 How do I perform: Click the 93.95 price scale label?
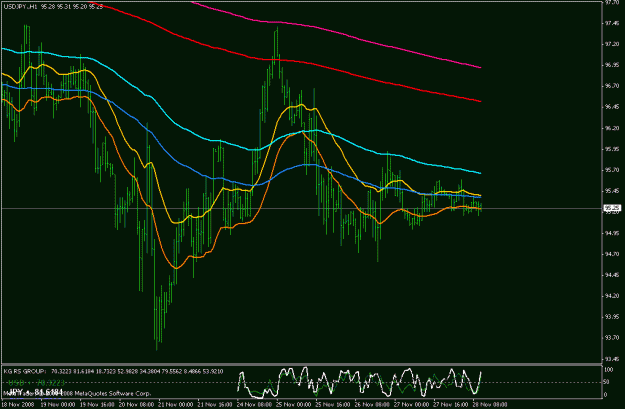[x=612, y=317]
